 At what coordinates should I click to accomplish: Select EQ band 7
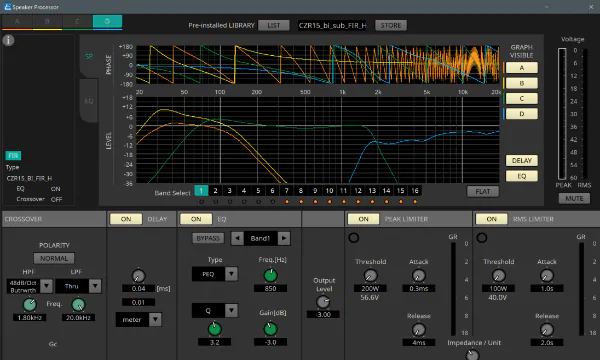[287, 191]
